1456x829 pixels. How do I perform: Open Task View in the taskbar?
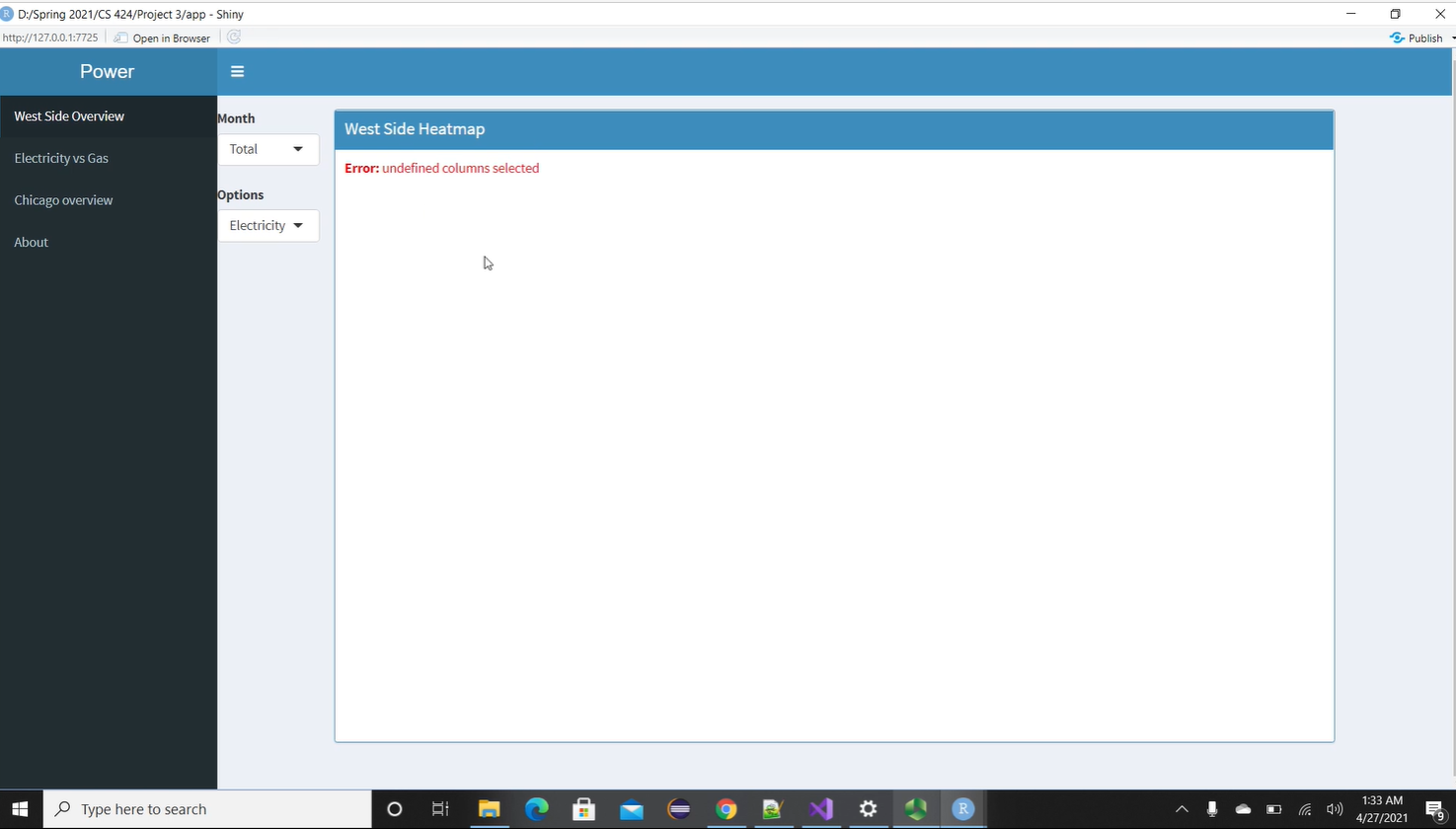click(440, 809)
